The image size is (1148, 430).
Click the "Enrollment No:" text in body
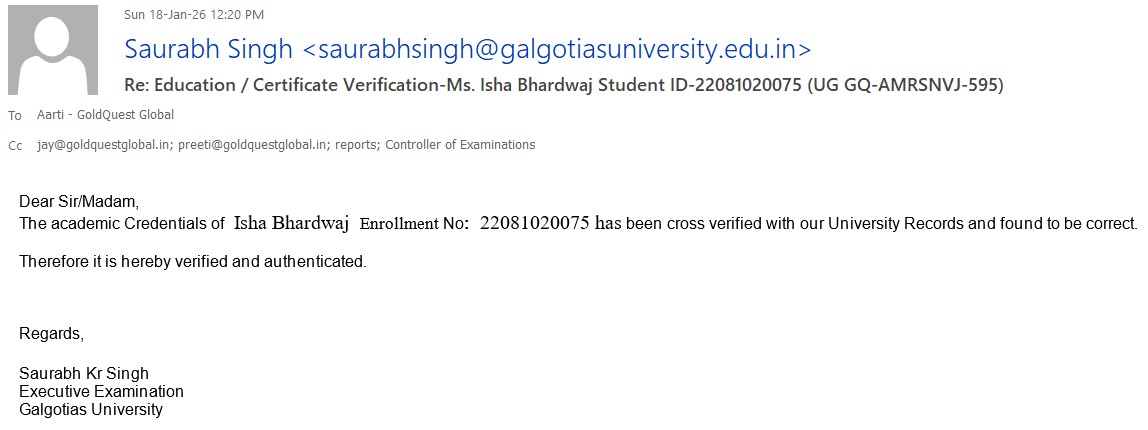(x=414, y=224)
